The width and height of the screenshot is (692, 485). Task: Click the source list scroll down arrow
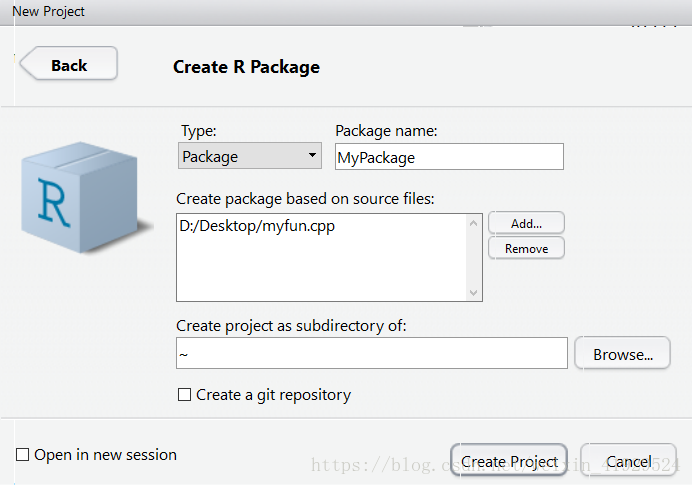(x=474, y=293)
